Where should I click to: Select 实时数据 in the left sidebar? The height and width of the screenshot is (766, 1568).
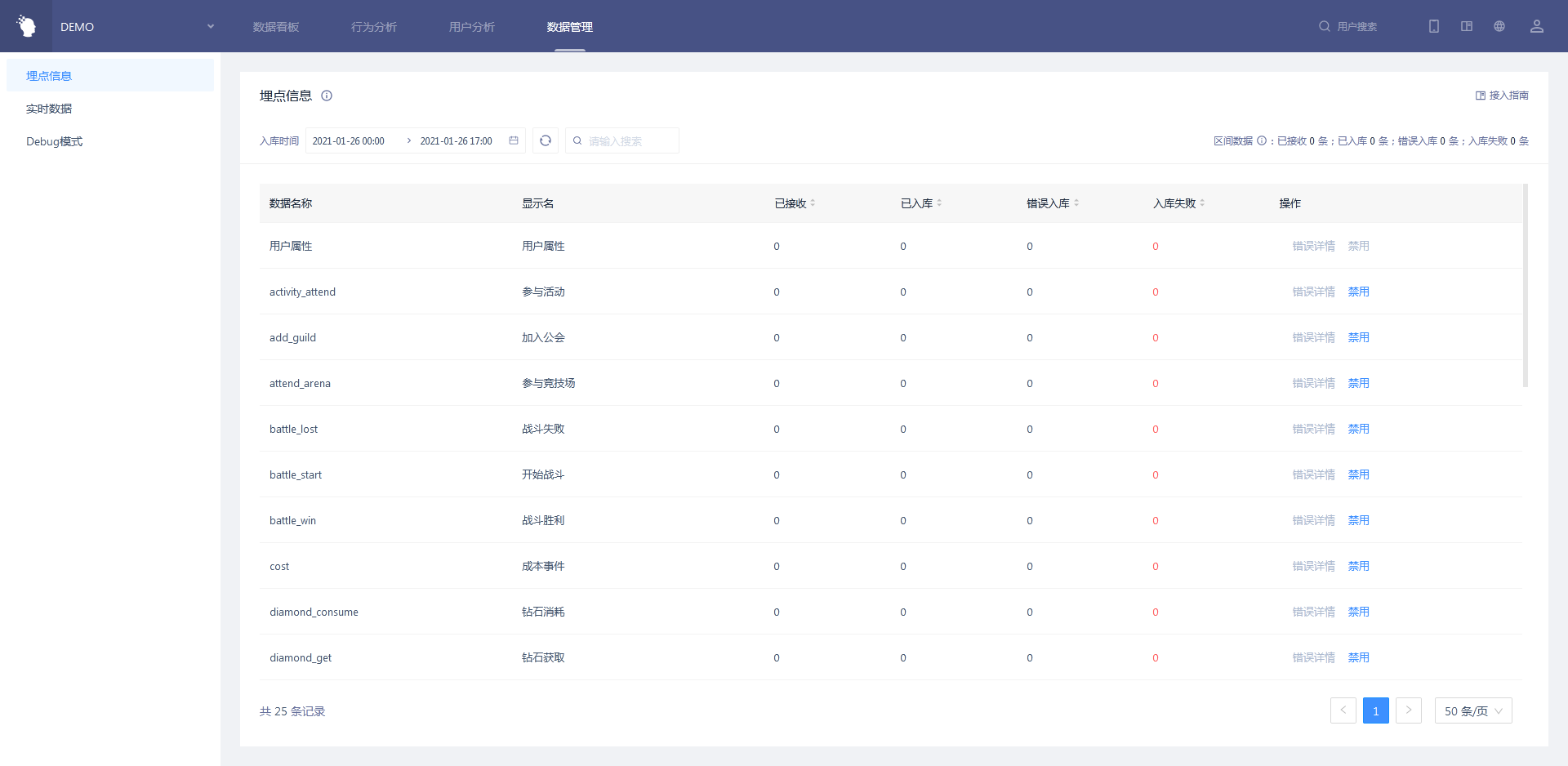click(49, 109)
